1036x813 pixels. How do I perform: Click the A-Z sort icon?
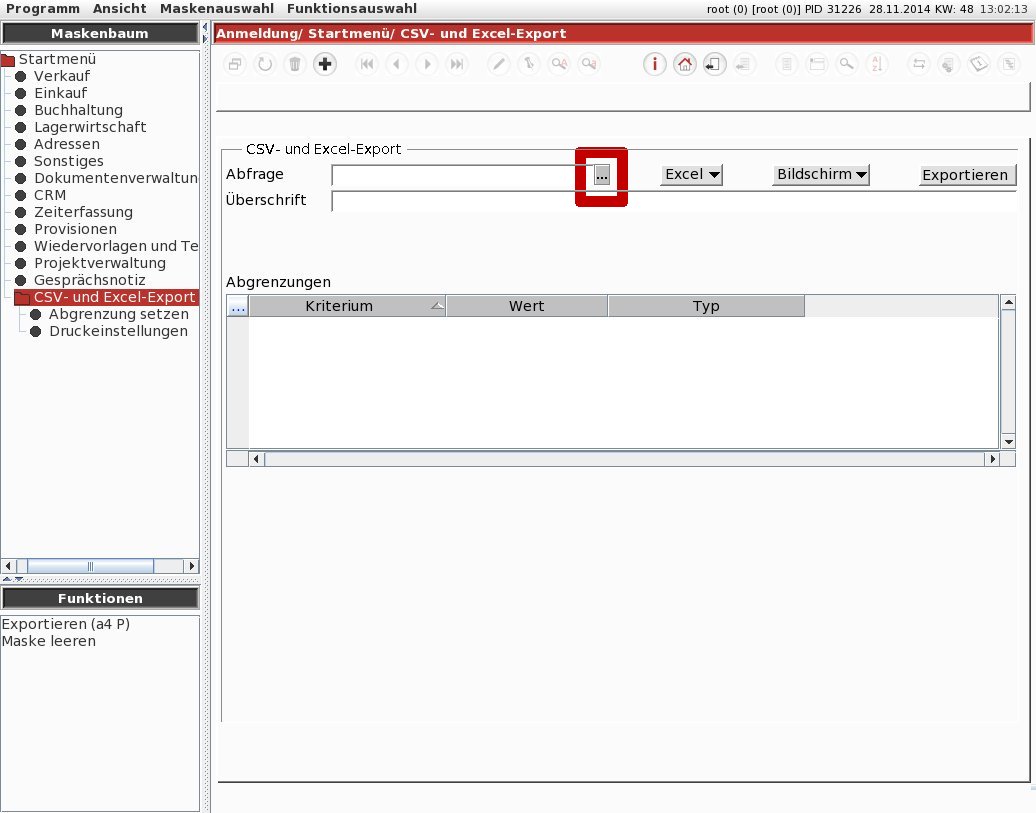click(876, 64)
